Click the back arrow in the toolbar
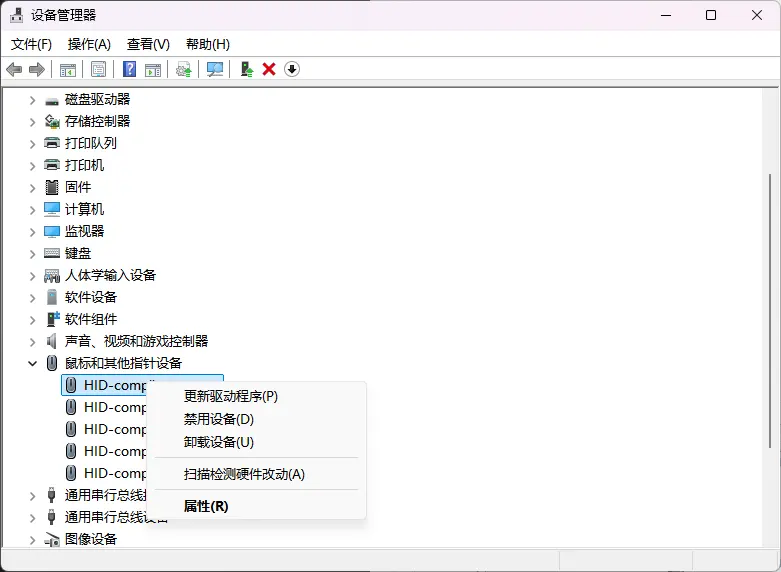Screen dimensions: 781x572 pos(14,69)
